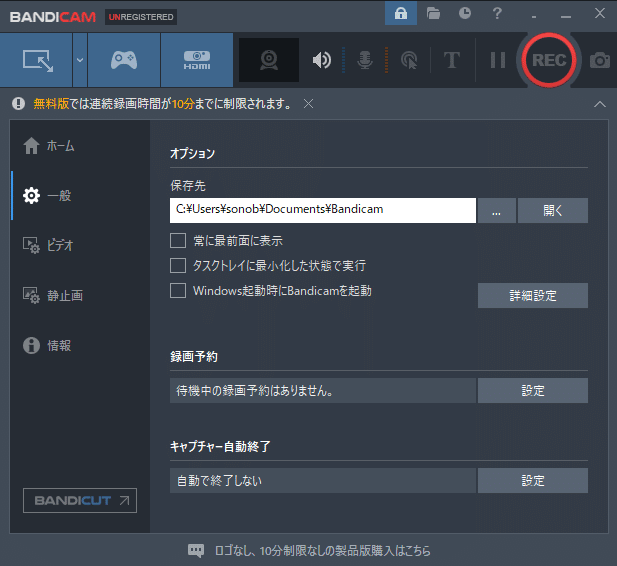Select the HDMI device recording mode
This screenshot has width=617, height=566.
coord(197,60)
